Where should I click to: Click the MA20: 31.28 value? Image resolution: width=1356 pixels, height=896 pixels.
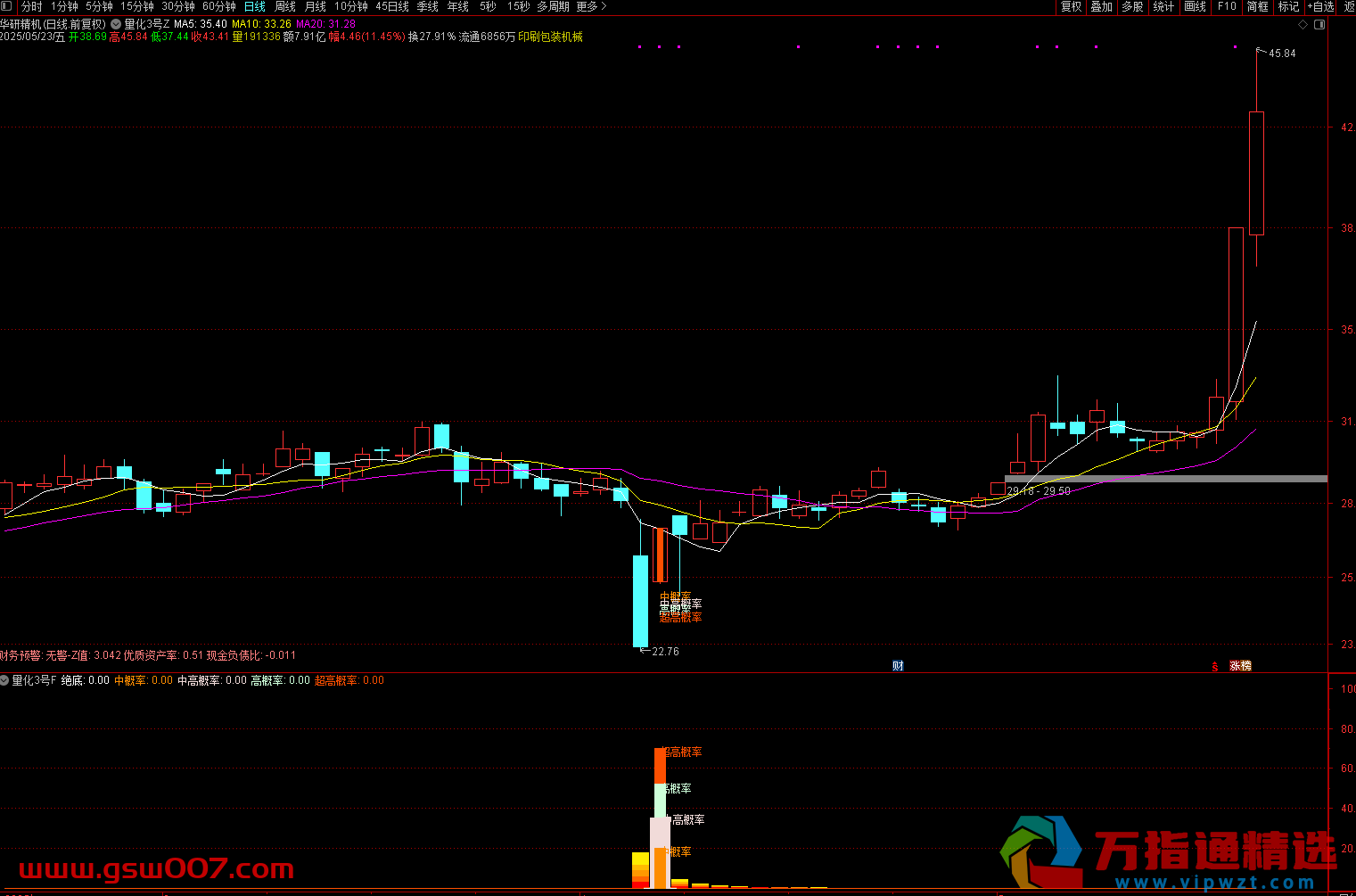click(325, 24)
